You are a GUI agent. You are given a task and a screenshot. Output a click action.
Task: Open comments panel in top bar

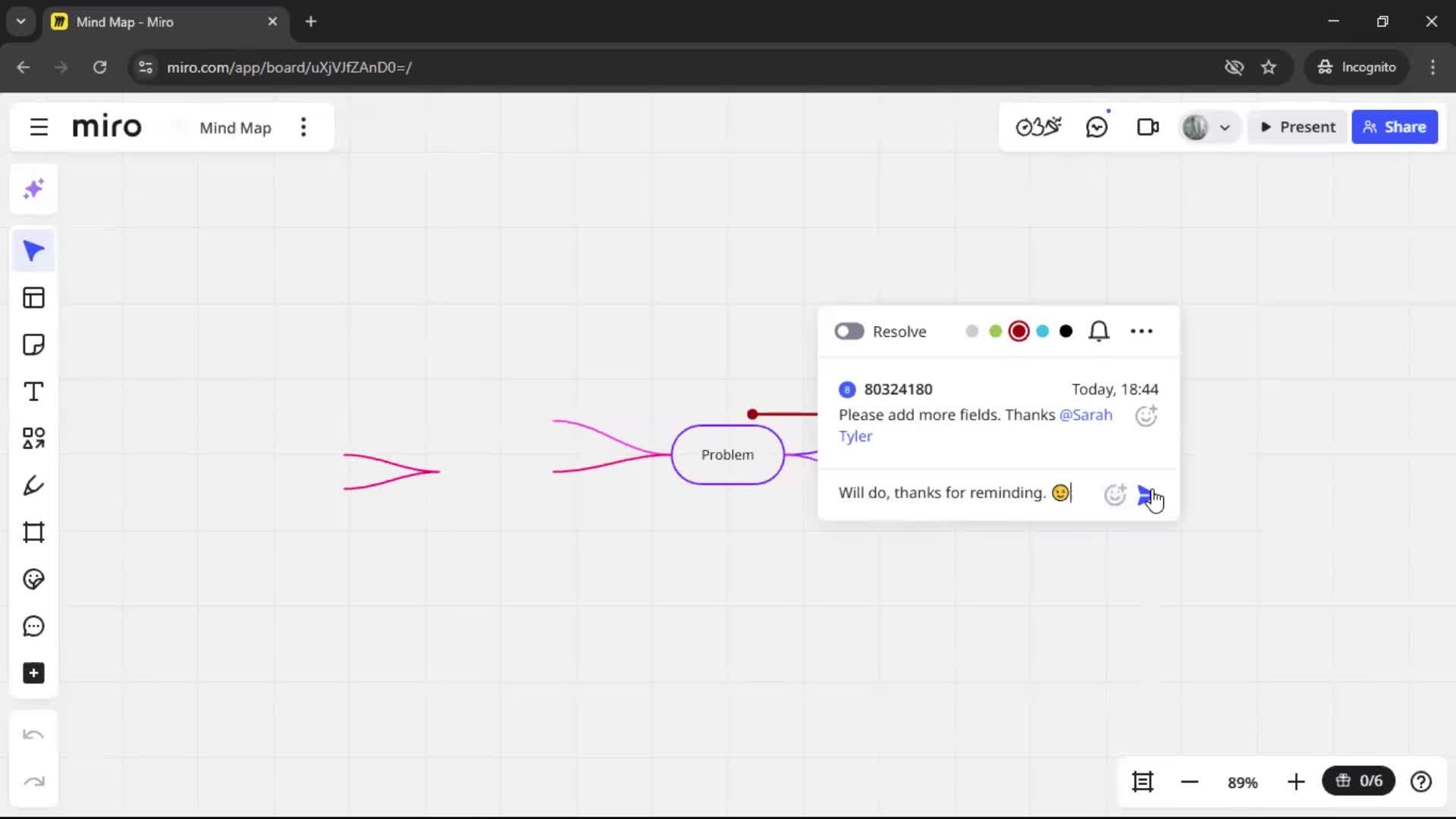pyautogui.click(x=1097, y=127)
